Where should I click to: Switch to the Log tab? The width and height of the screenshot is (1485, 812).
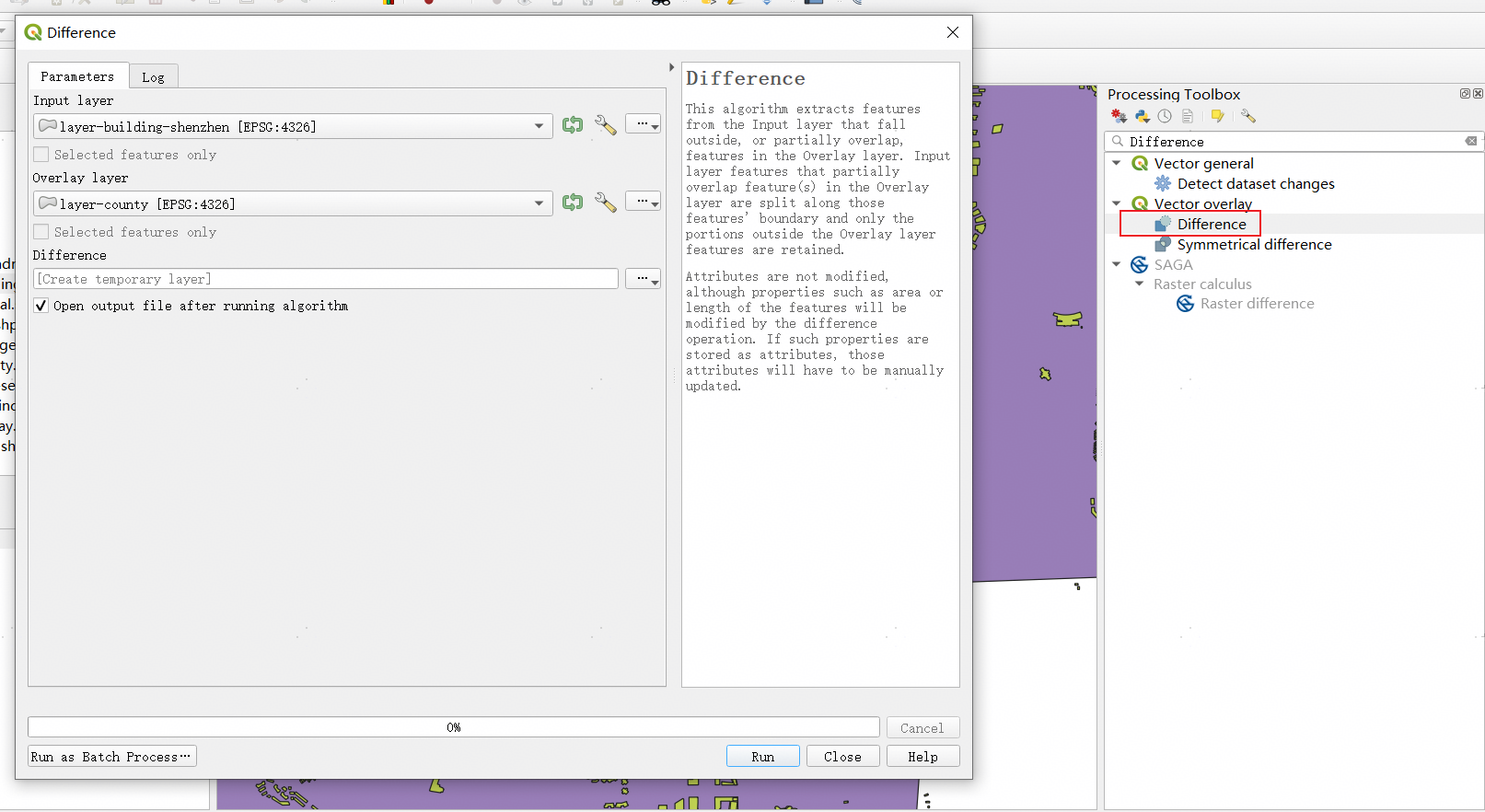153,77
